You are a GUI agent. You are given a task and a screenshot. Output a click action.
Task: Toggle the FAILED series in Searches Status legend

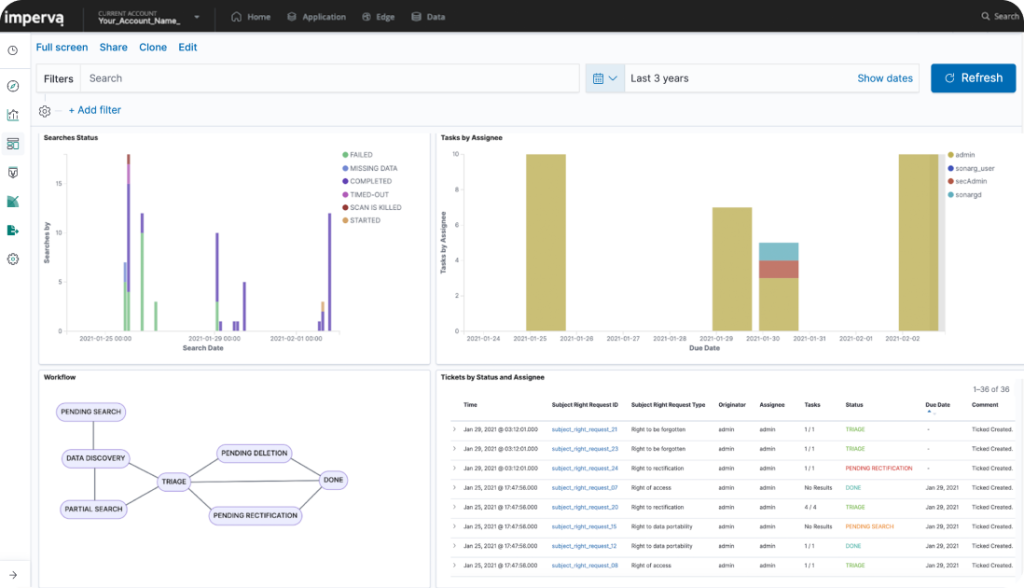coord(360,155)
